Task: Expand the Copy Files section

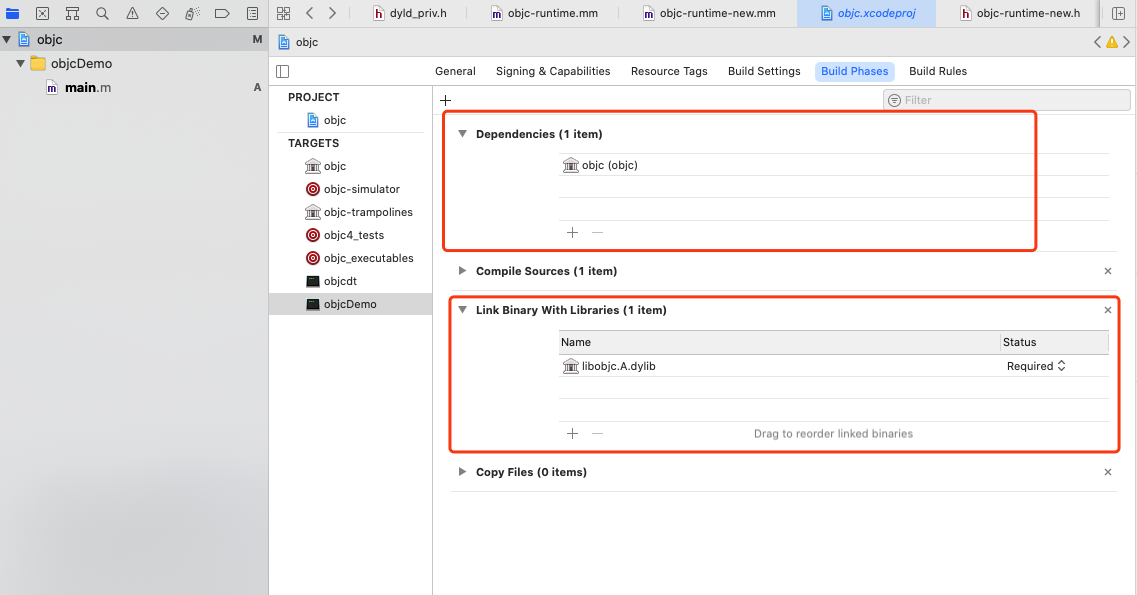Action: [x=462, y=471]
